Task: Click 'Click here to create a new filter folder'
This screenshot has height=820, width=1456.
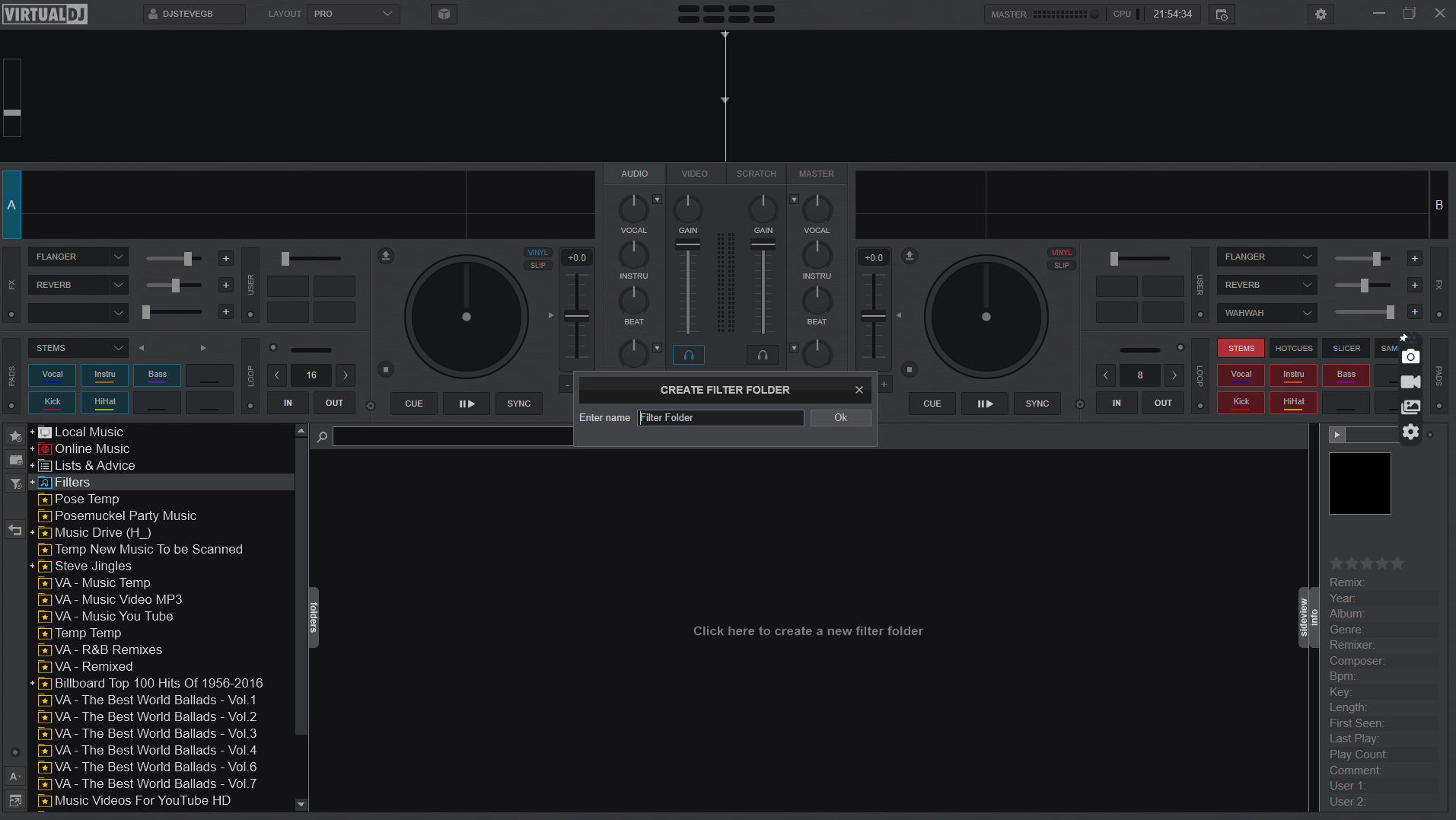Action: click(x=808, y=631)
